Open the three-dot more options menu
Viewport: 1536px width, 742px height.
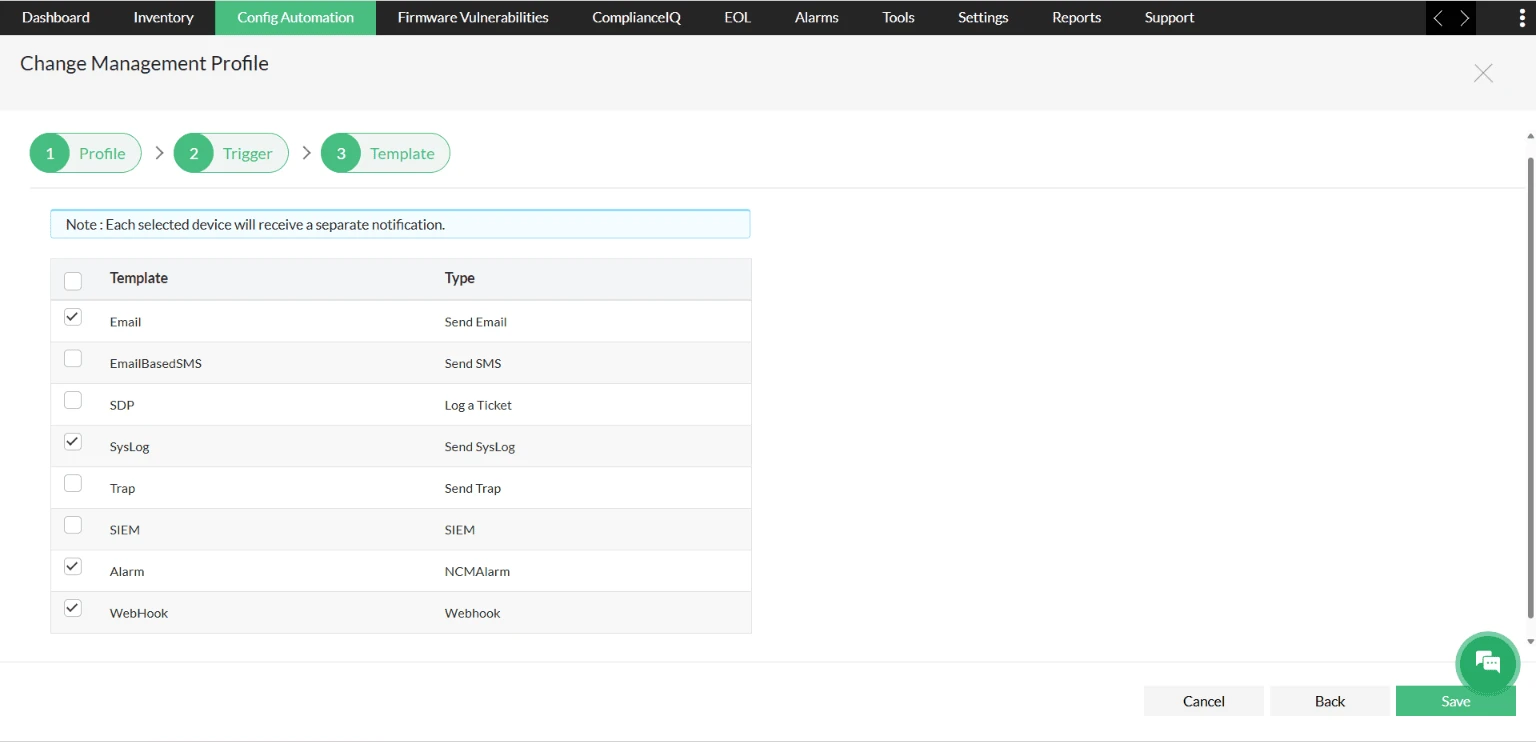(1522, 18)
